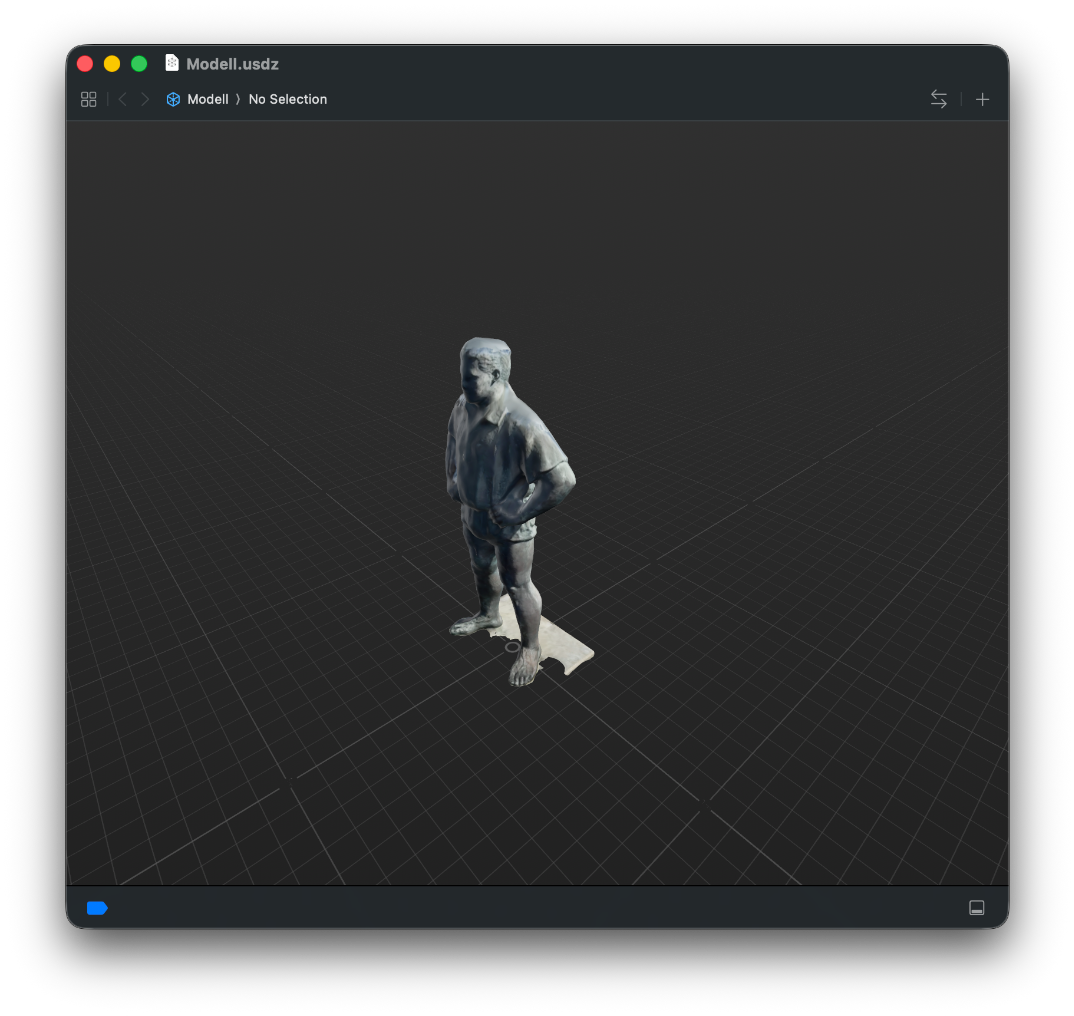This screenshot has width=1074, height=1016.
Task: Click the pivot circle near statue's feet
Action: [512, 647]
